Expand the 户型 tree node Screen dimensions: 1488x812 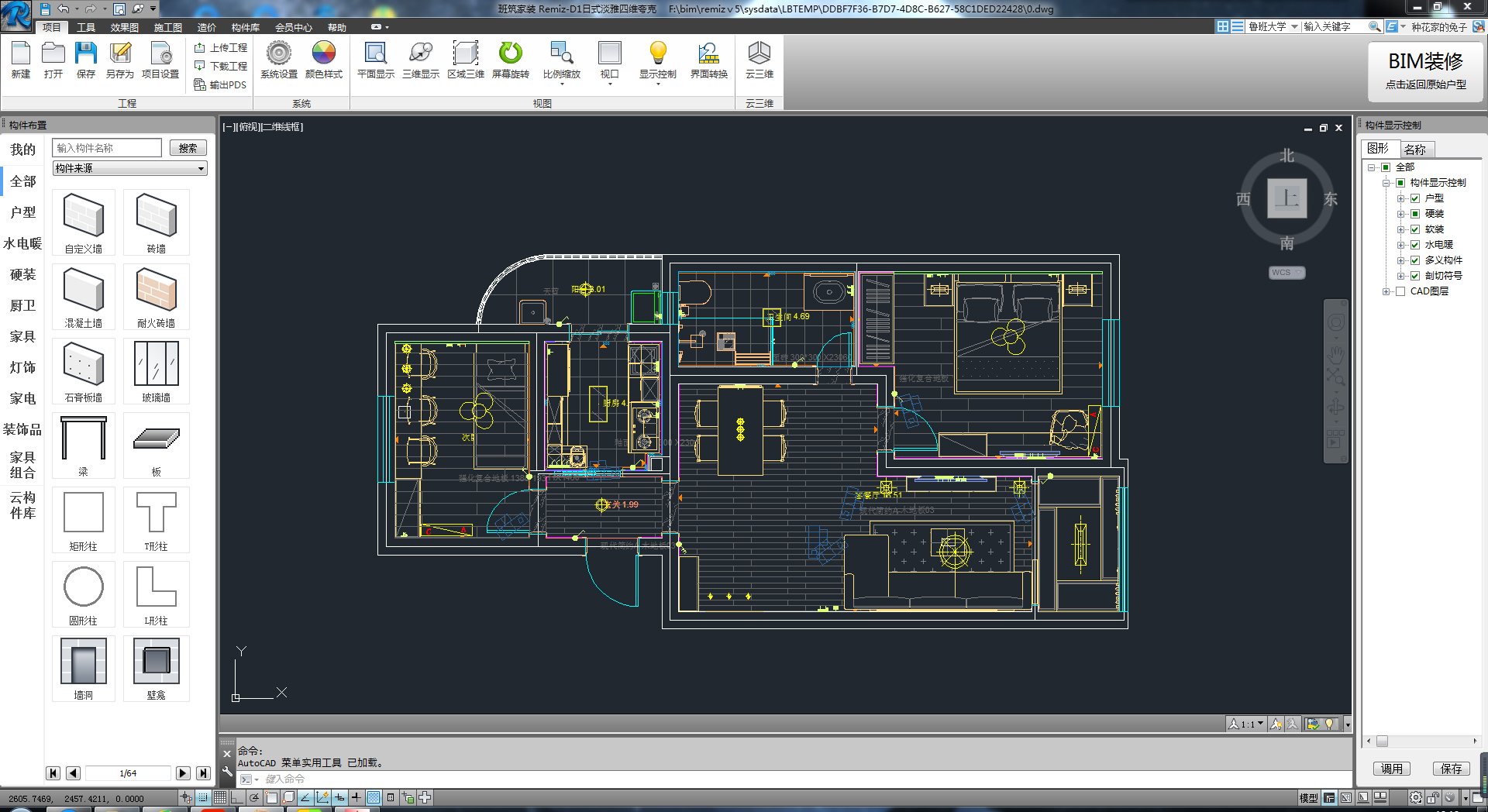click(1400, 198)
